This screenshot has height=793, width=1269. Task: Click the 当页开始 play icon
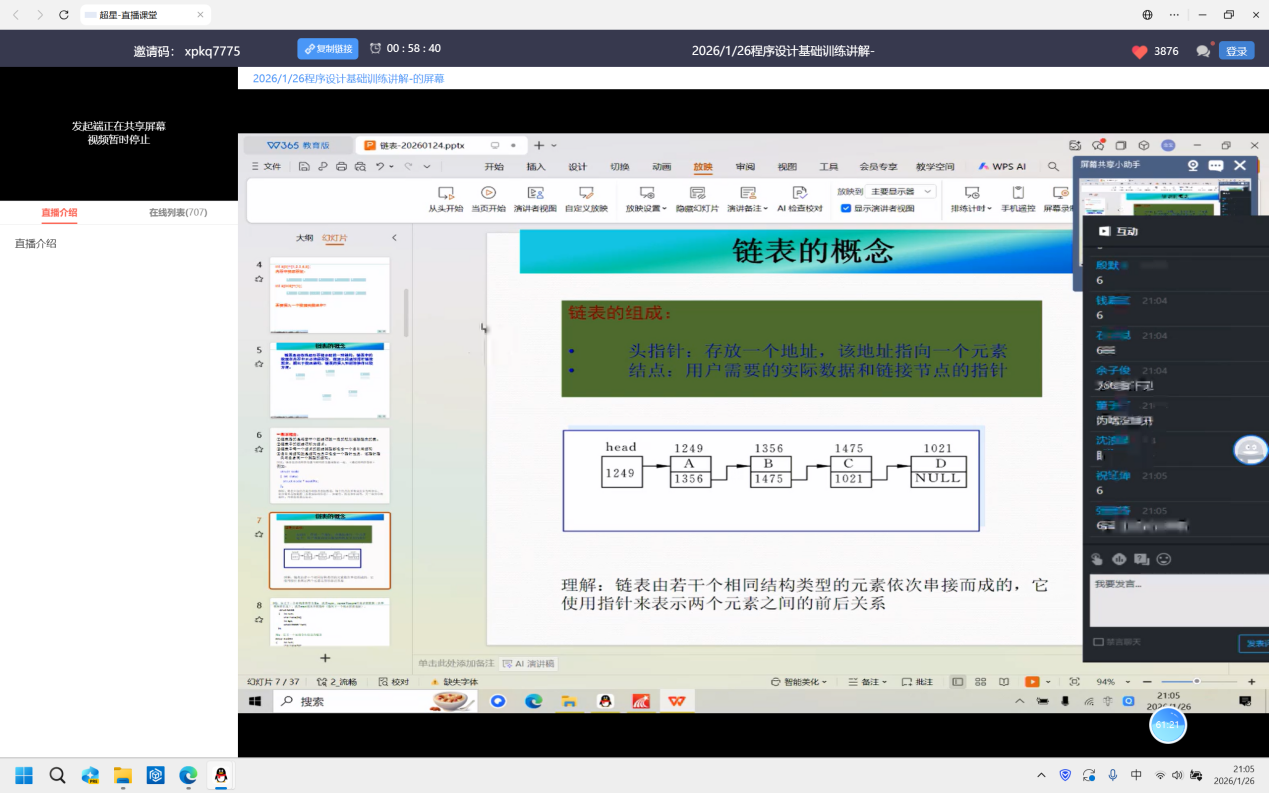488,193
